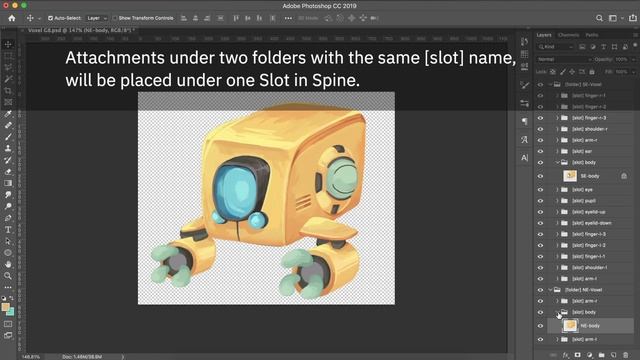
Task: Hide the [slot] eyelid-down group
Action: pos(540,223)
